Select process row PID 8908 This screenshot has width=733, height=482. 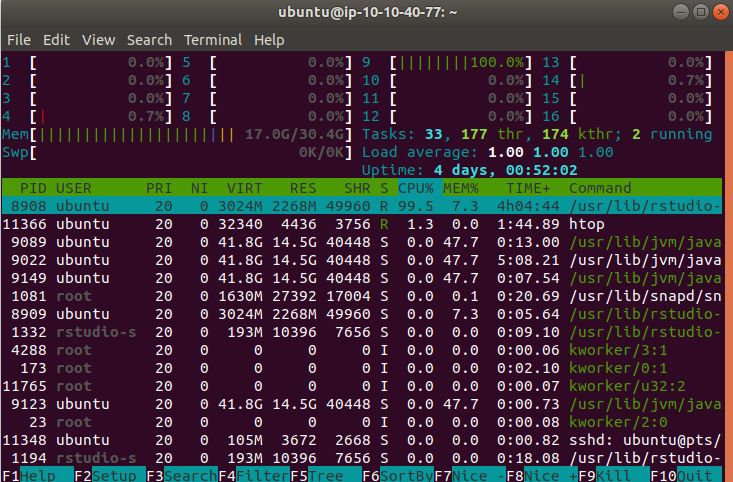click(362, 206)
